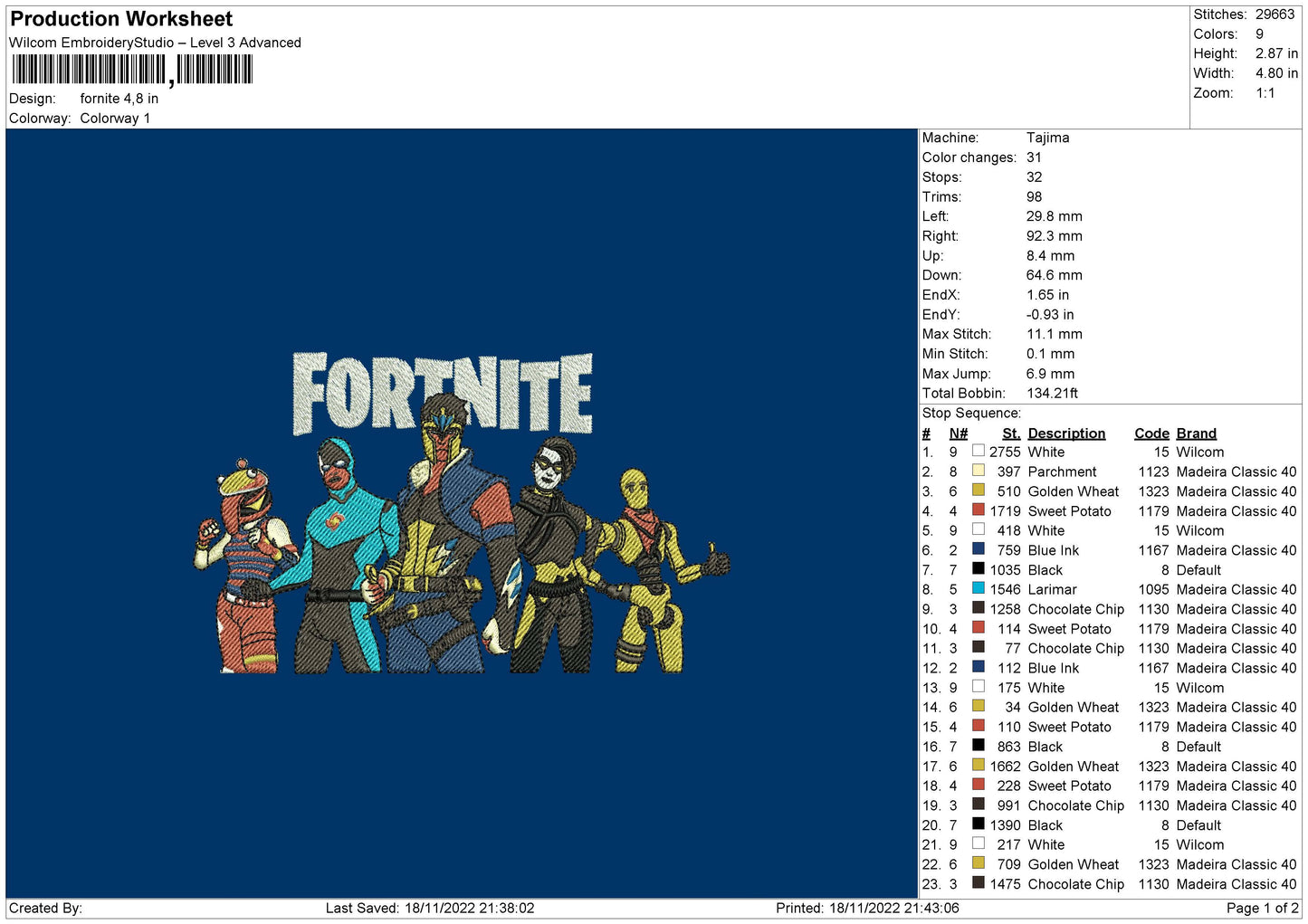
Task: Click 'Wilcom EmbroideryStudio – Level 3 Advanced' text
Action: [155, 43]
